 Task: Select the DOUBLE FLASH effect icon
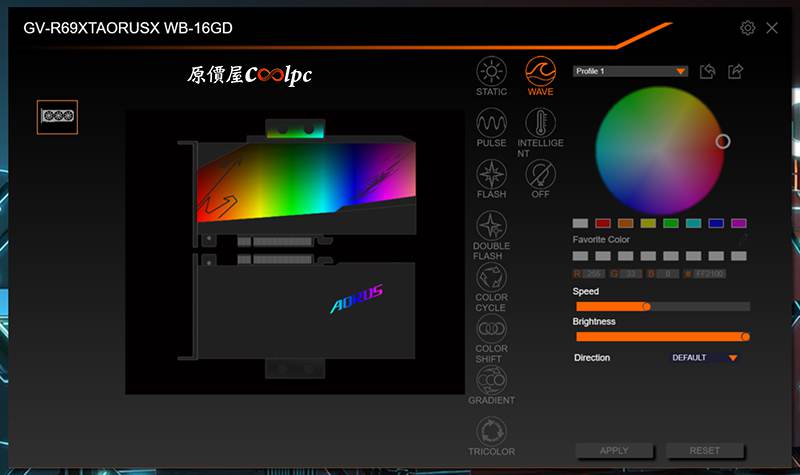pos(491,226)
